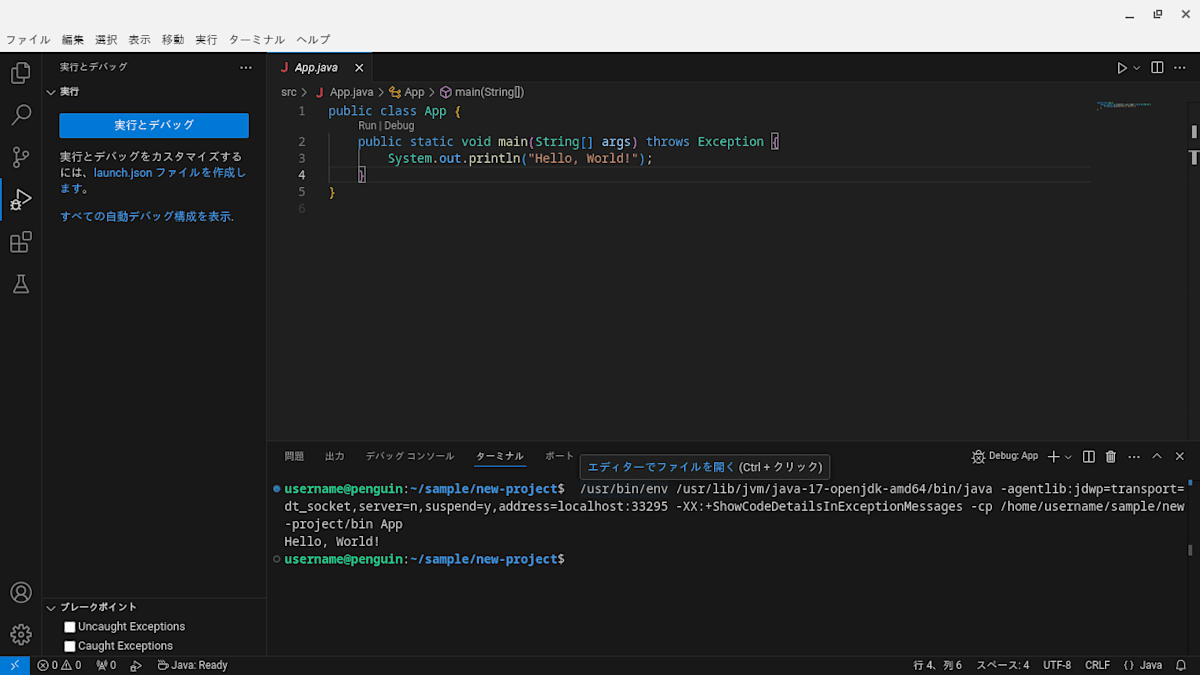This screenshot has width=1200, height=675.
Task: Open the Source Control view
Action: pyautogui.click(x=20, y=157)
